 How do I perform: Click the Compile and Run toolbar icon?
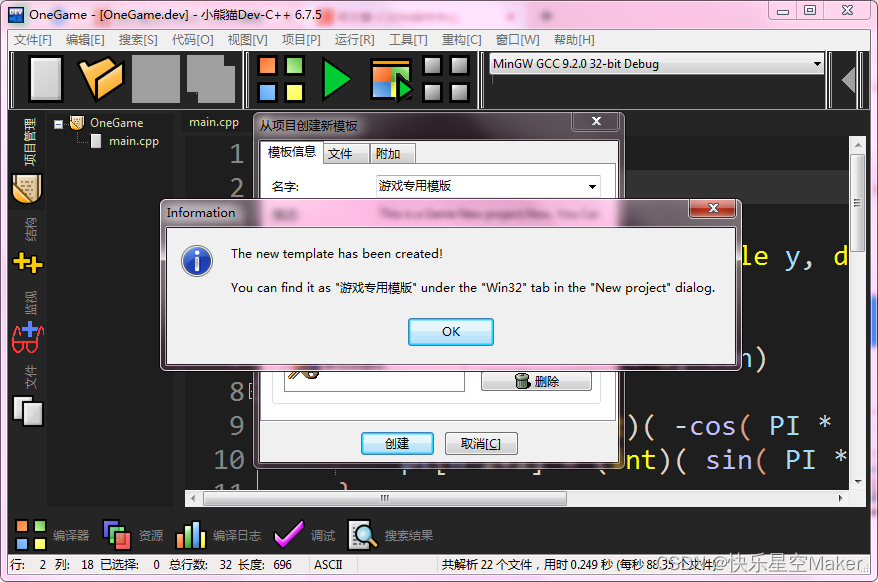click(391, 80)
